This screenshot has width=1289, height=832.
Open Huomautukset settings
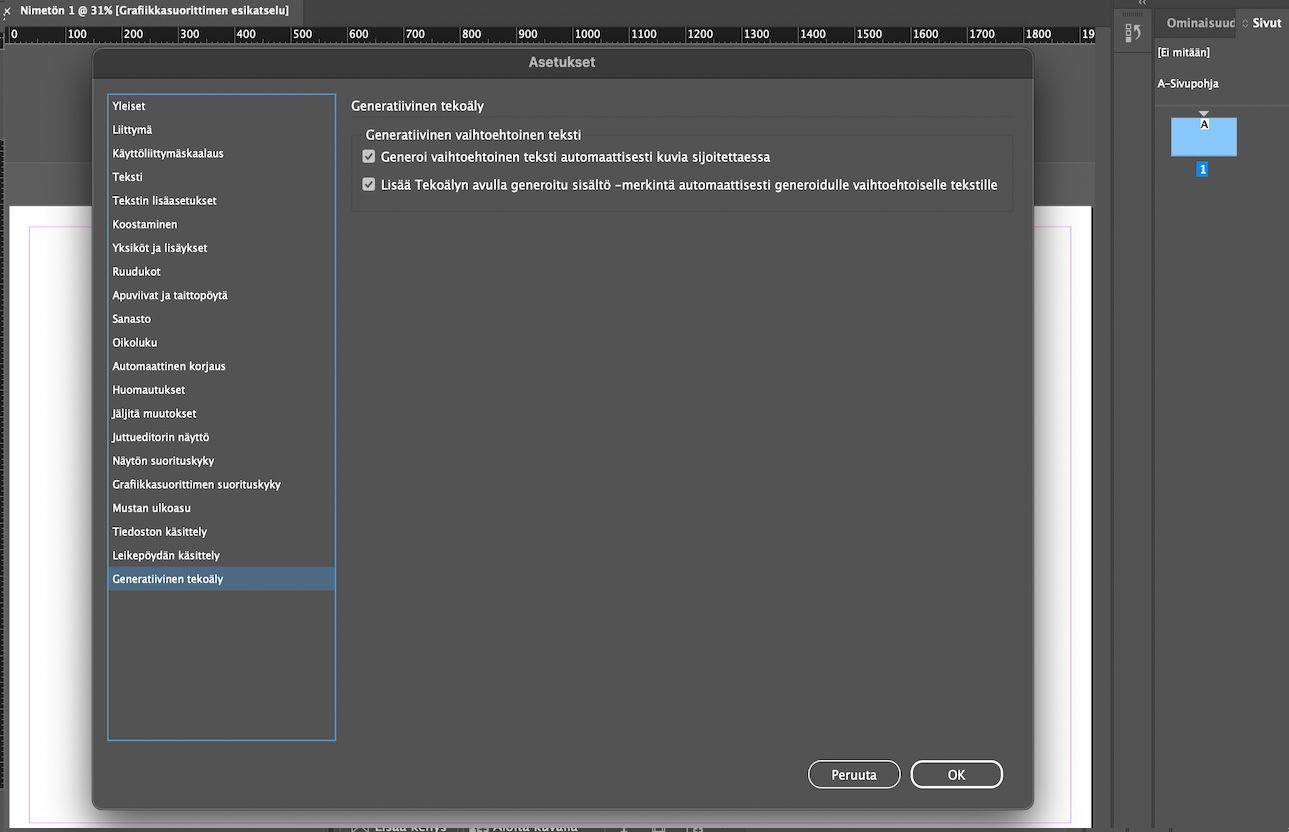(221, 390)
